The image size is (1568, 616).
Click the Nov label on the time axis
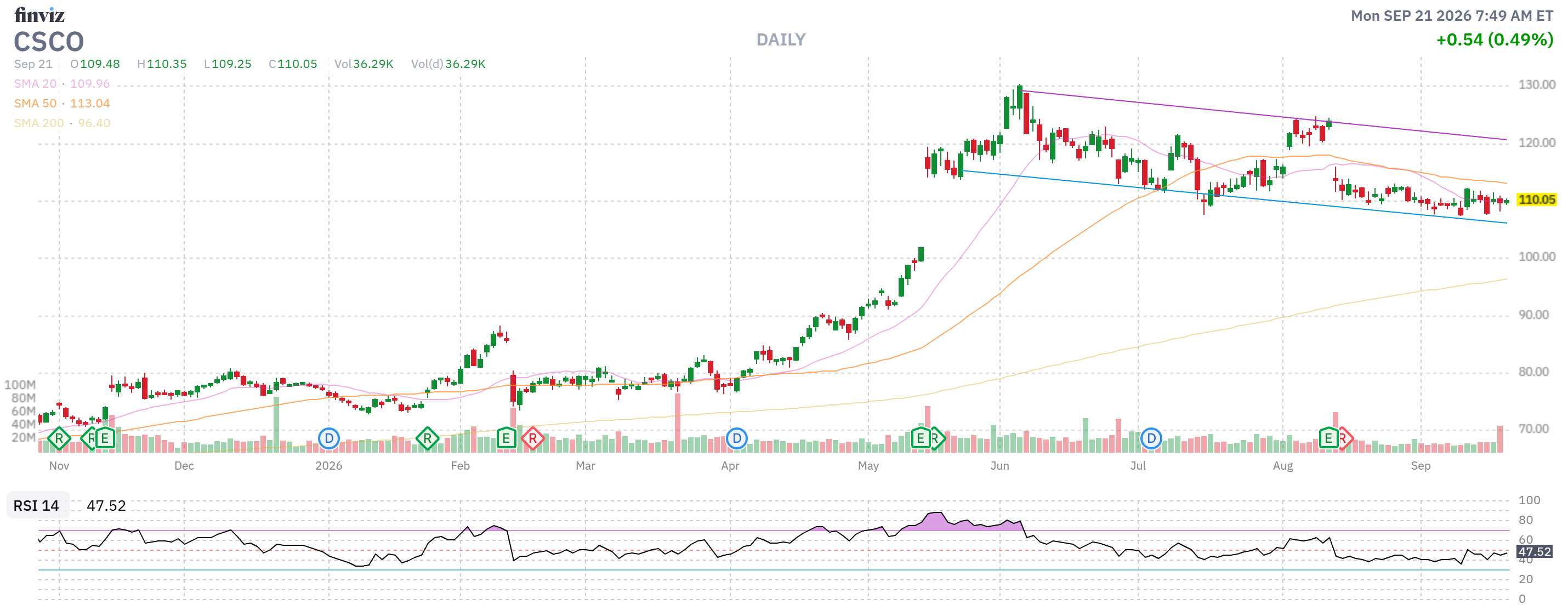(x=59, y=466)
